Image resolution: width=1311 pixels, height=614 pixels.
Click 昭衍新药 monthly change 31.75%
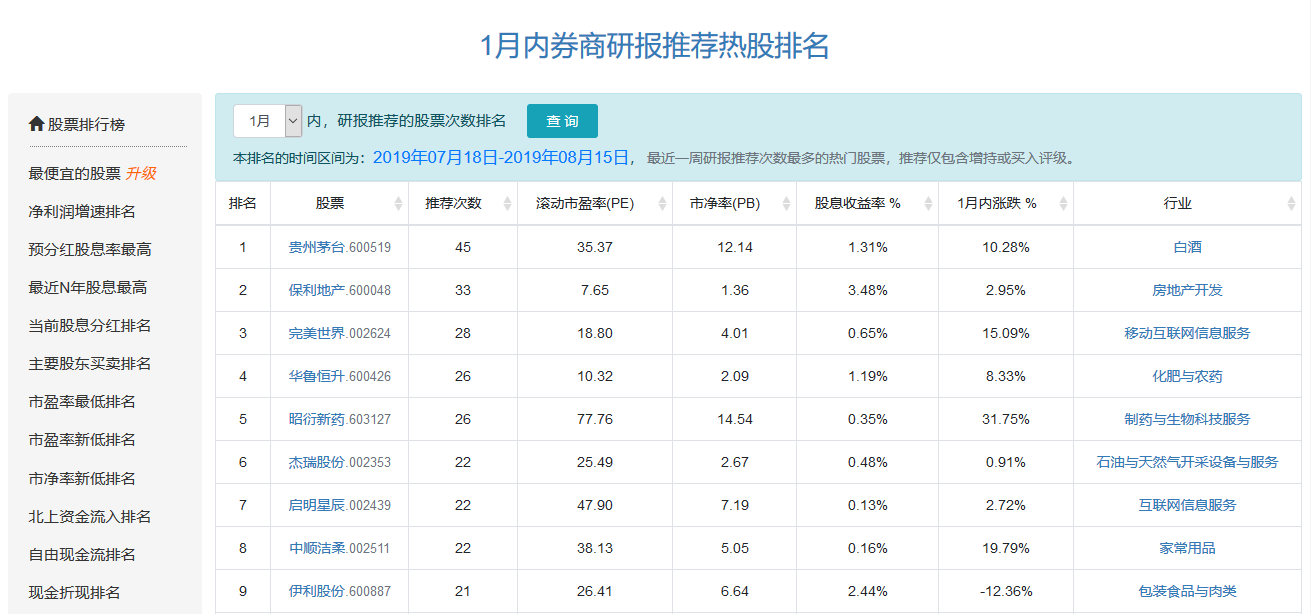click(x=1005, y=419)
